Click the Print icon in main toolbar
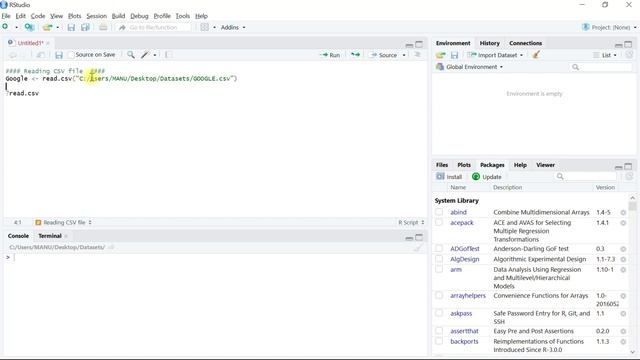Screen dimensions: 640x360 pyautogui.click(x=103, y=27)
